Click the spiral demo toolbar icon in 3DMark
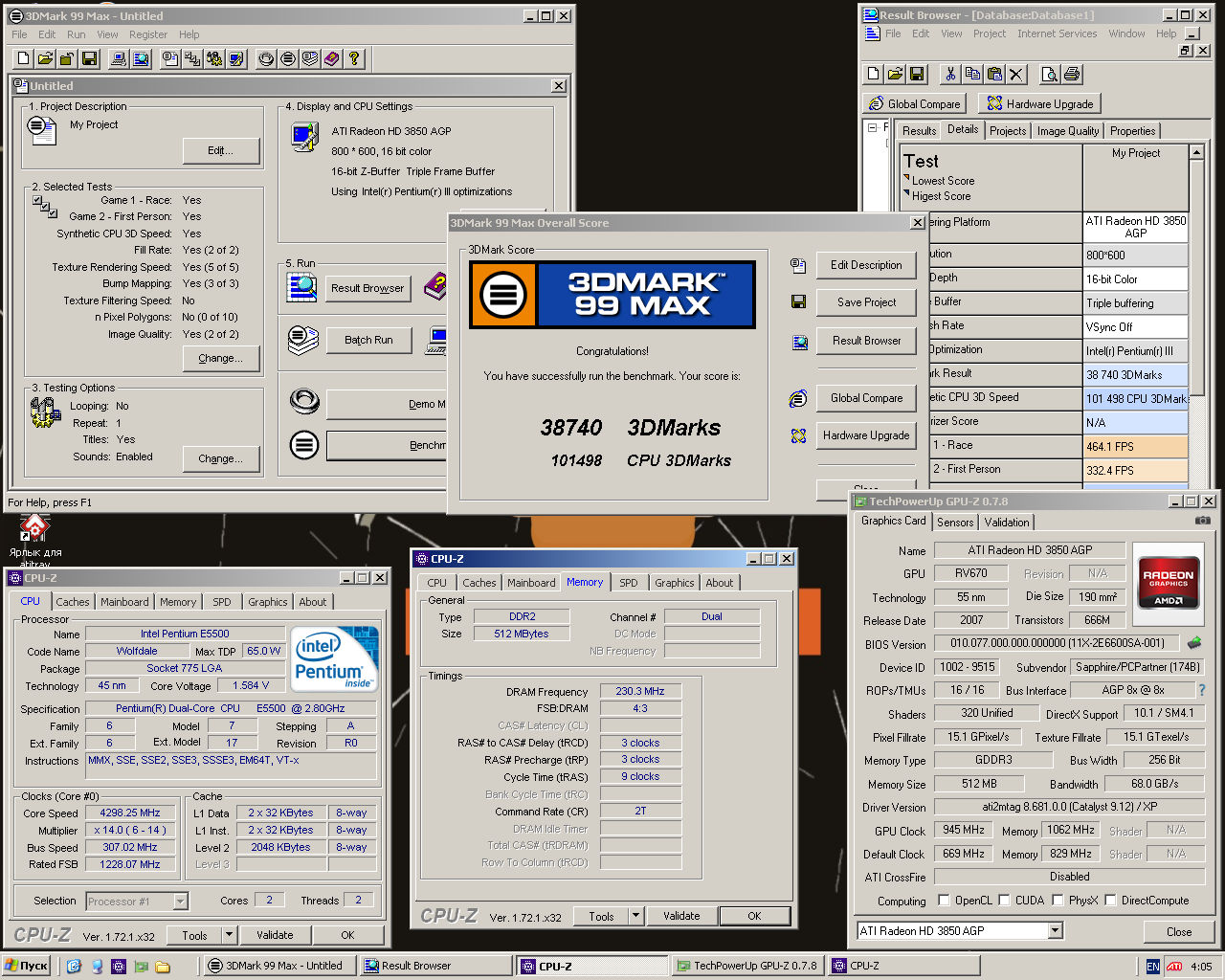1225x980 pixels. point(266,58)
